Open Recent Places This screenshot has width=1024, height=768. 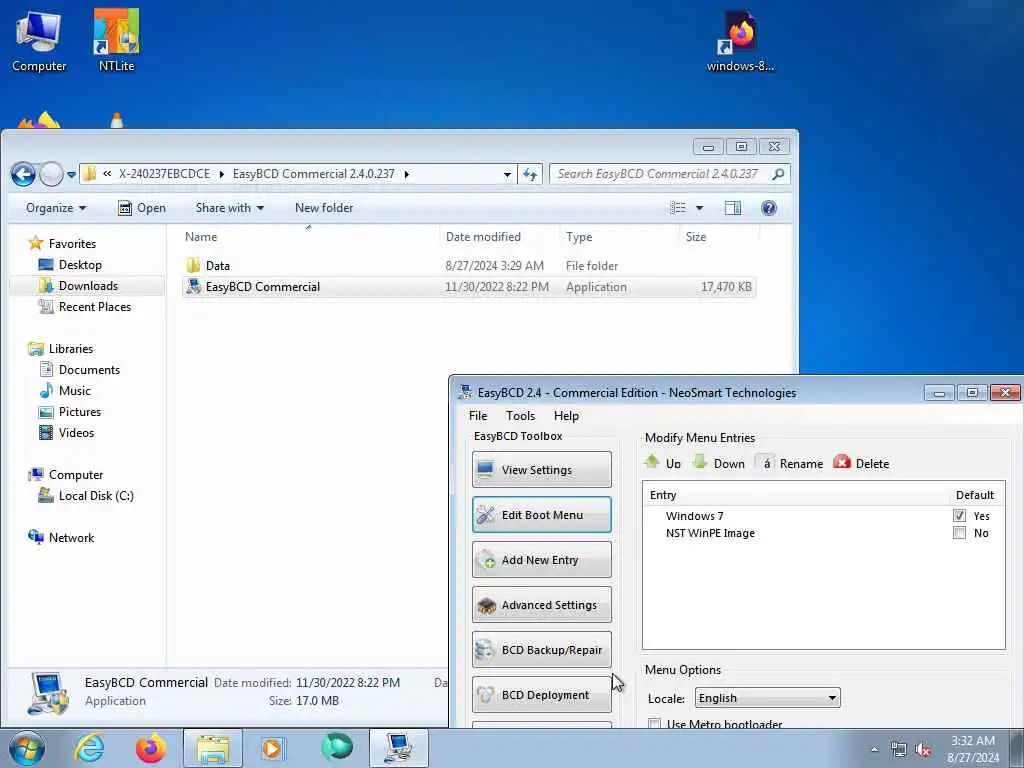(x=95, y=306)
